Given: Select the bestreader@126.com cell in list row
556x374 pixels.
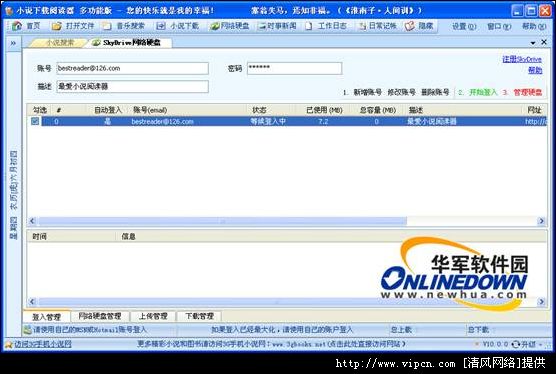Looking at the screenshot, I should pyautogui.click(x=163, y=122).
